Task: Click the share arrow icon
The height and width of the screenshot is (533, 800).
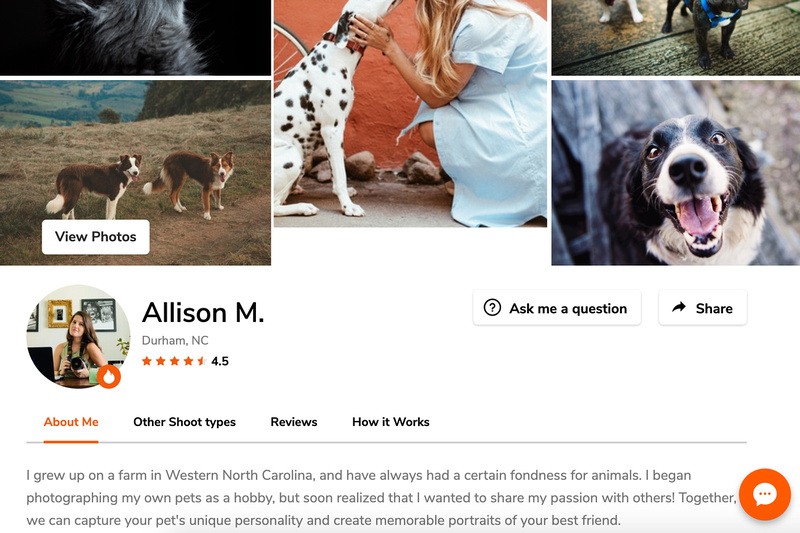Action: (x=679, y=308)
